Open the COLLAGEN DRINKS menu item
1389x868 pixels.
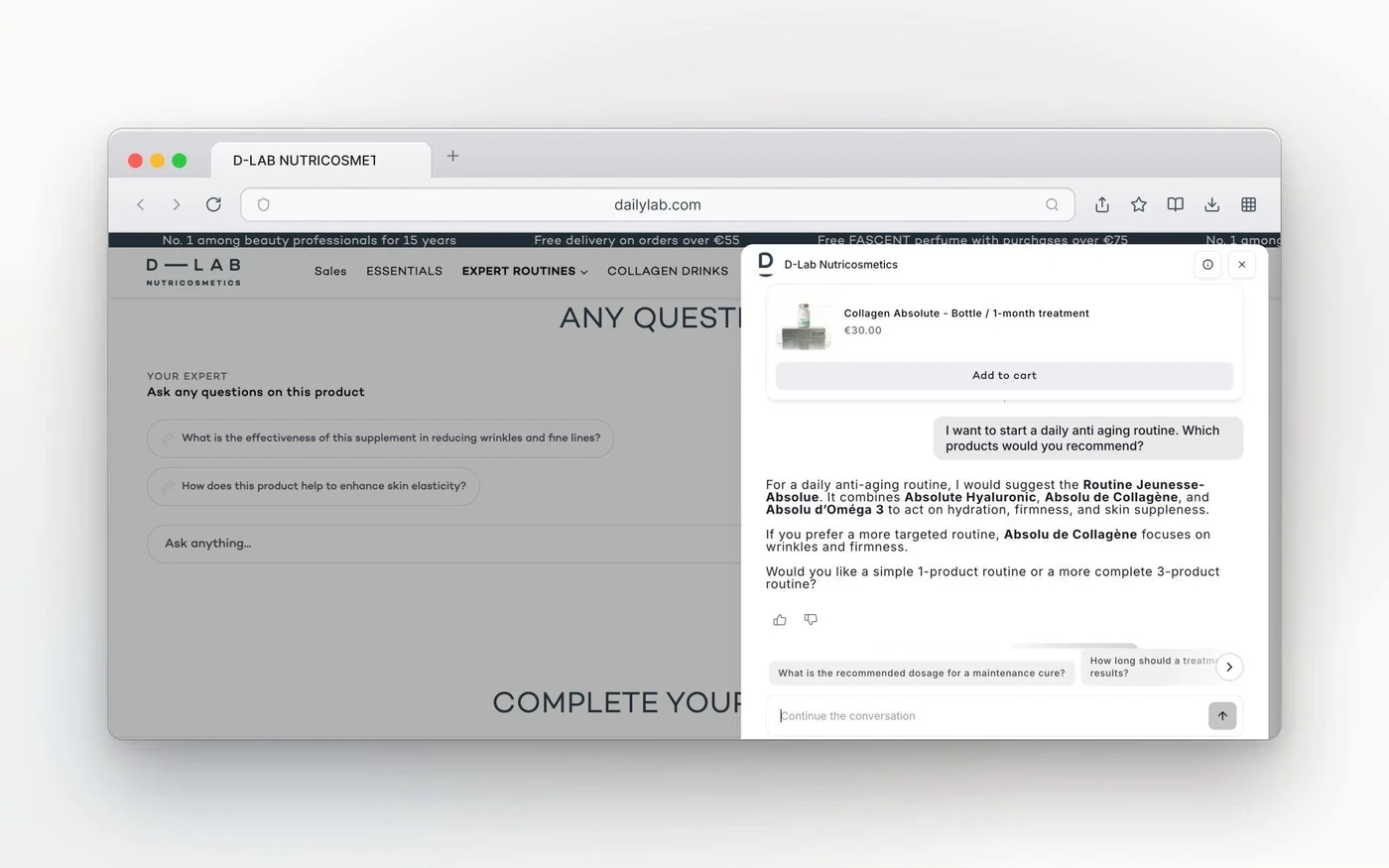click(x=668, y=271)
